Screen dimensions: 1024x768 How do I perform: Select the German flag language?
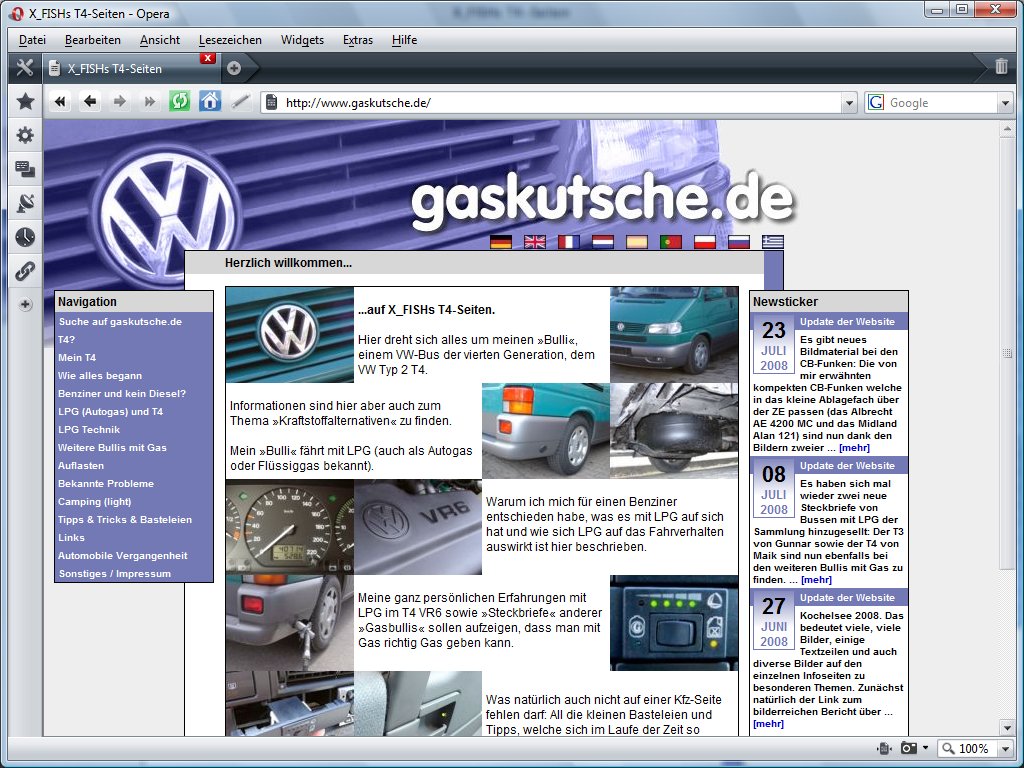pyautogui.click(x=501, y=242)
